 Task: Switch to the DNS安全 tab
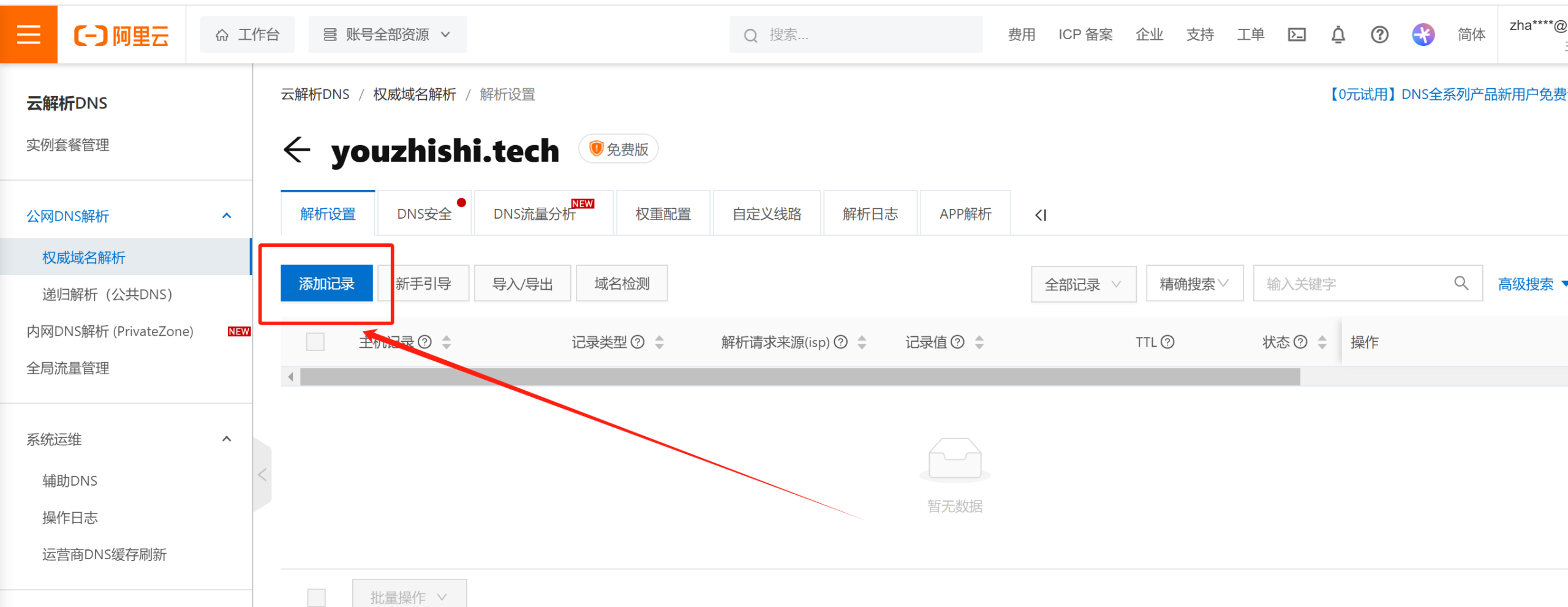click(x=424, y=214)
